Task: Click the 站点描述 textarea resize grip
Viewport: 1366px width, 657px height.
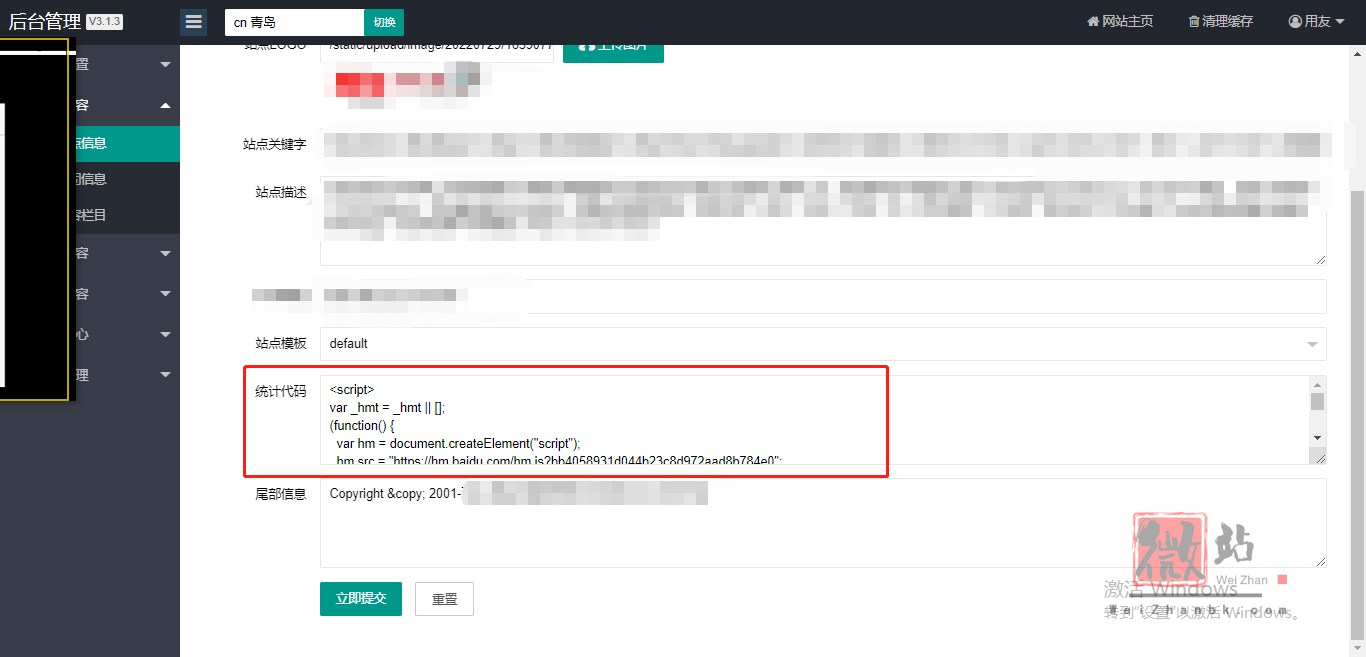Action: coord(1320,259)
